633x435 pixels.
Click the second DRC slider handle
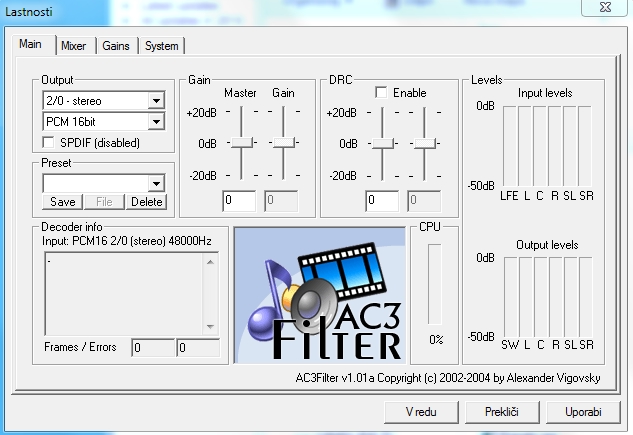(425, 143)
